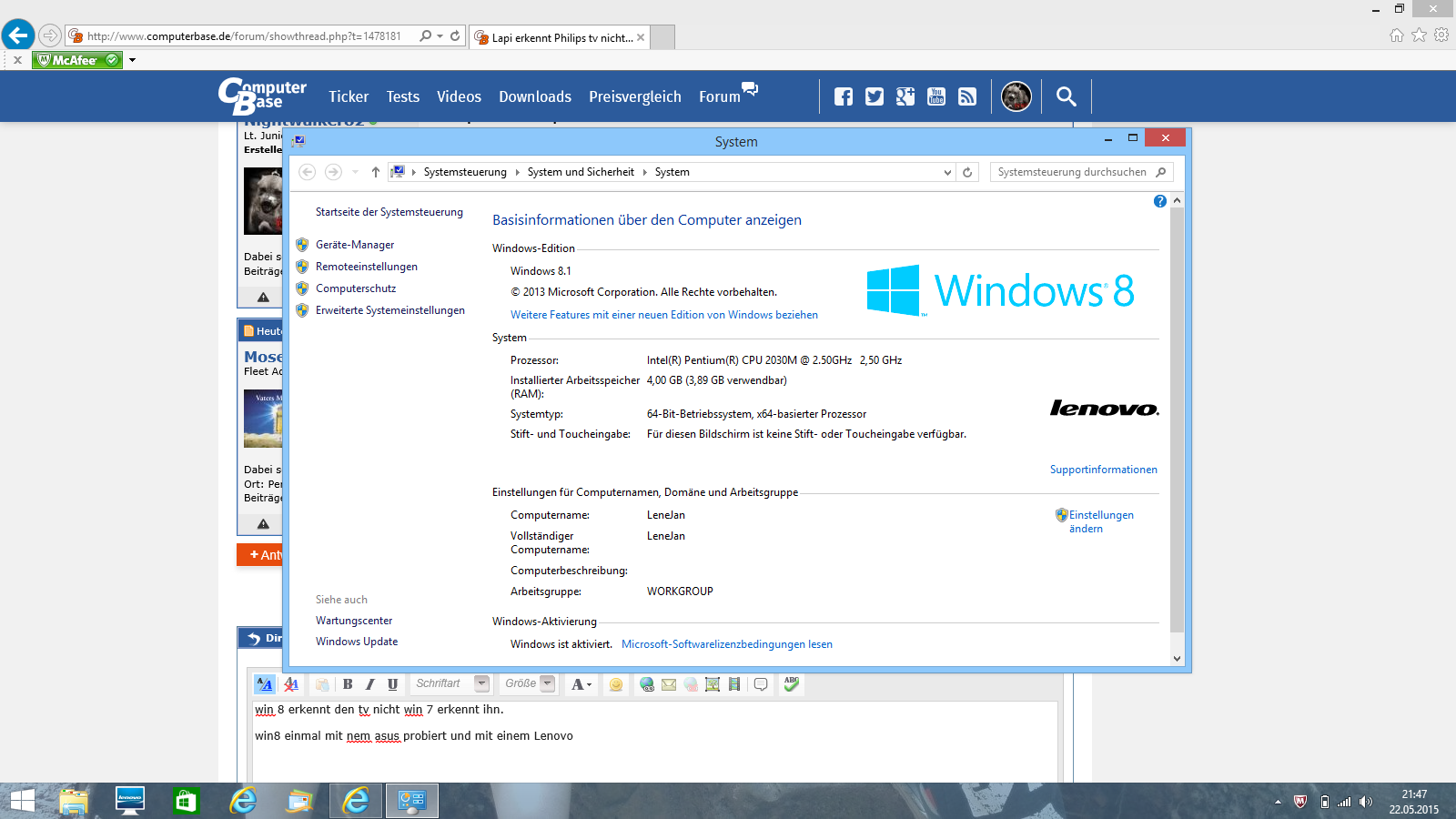Go up one level in Systemsteuerung

tap(375, 172)
